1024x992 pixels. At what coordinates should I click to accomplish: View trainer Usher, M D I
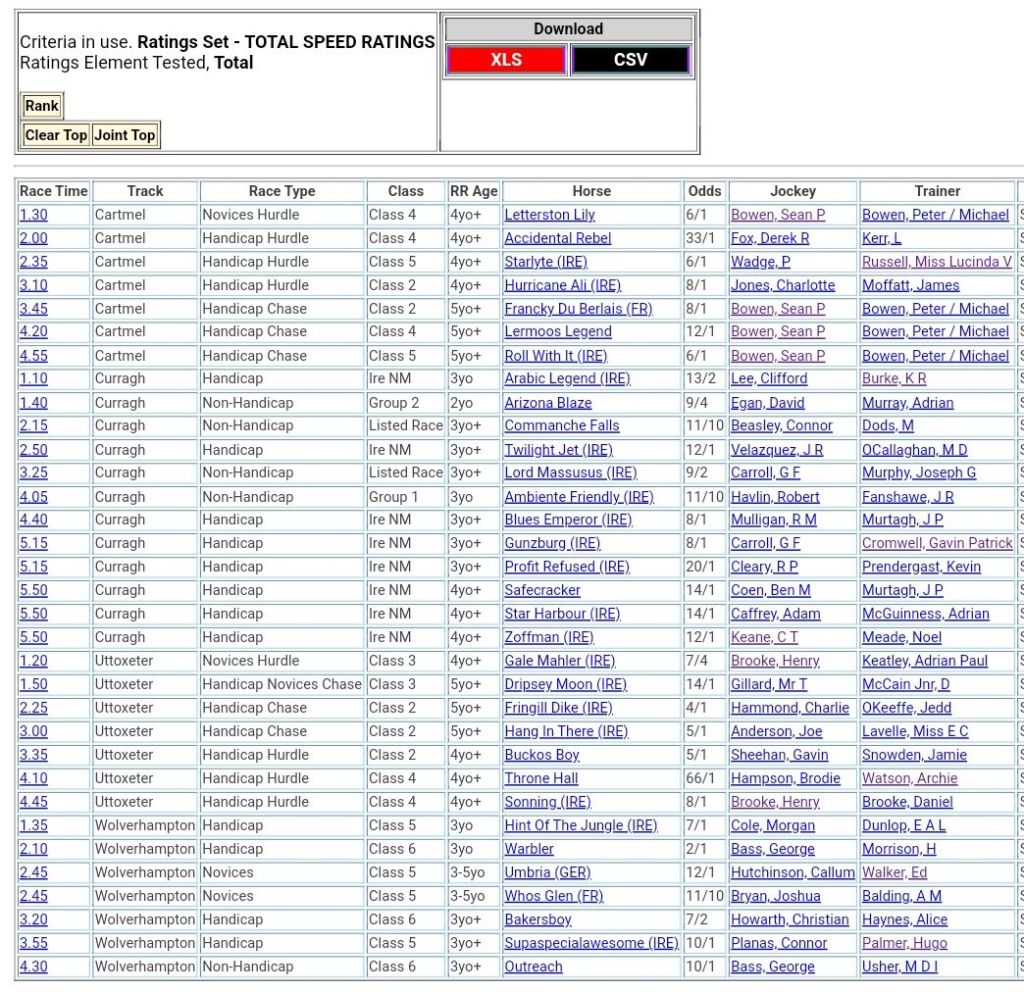tap(900, 967)
